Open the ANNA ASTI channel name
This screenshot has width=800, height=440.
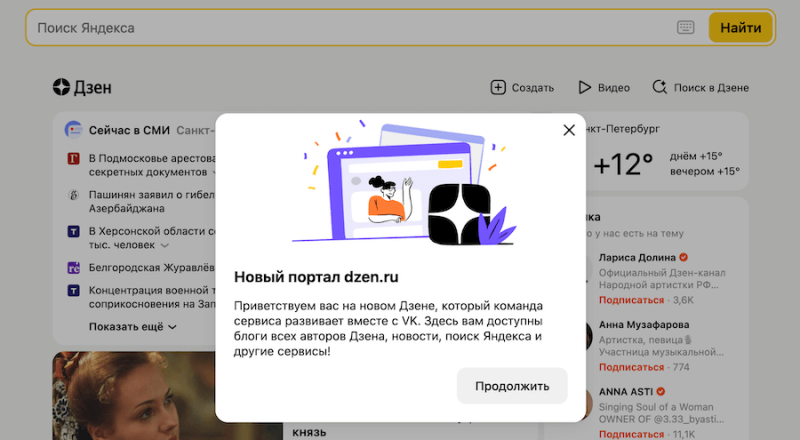pos(625,391)
